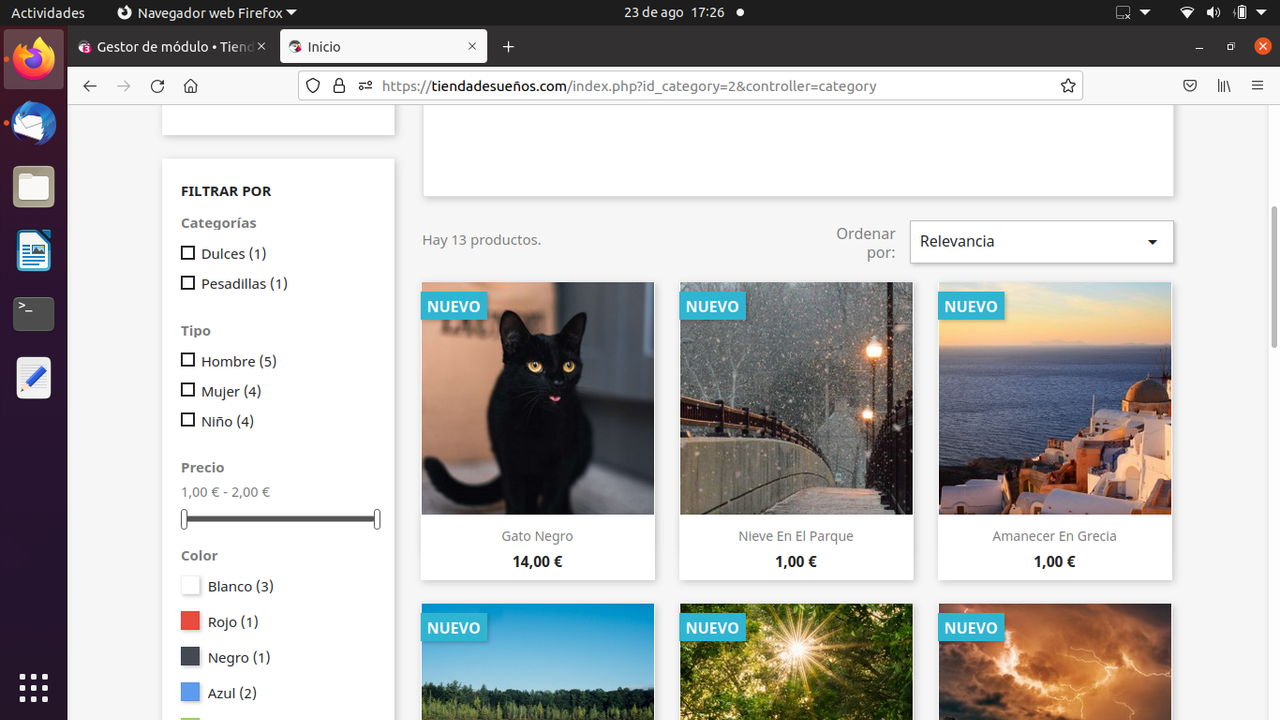This screenshot has width=1280, height=720.
Task: Click the Gato Negro price 14,00 €
Action: [537, 562]
